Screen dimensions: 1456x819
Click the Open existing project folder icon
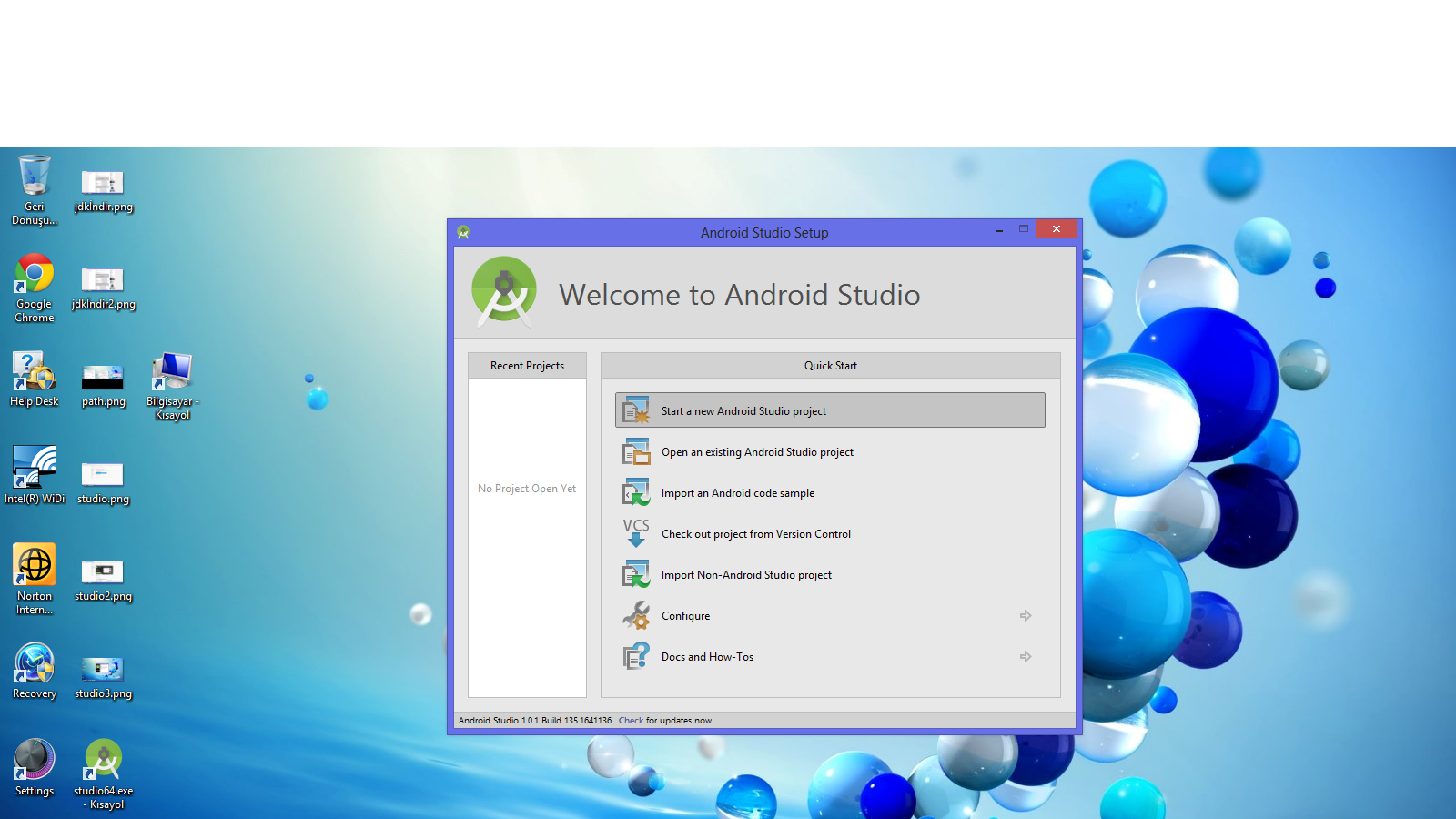coord(636,451)
